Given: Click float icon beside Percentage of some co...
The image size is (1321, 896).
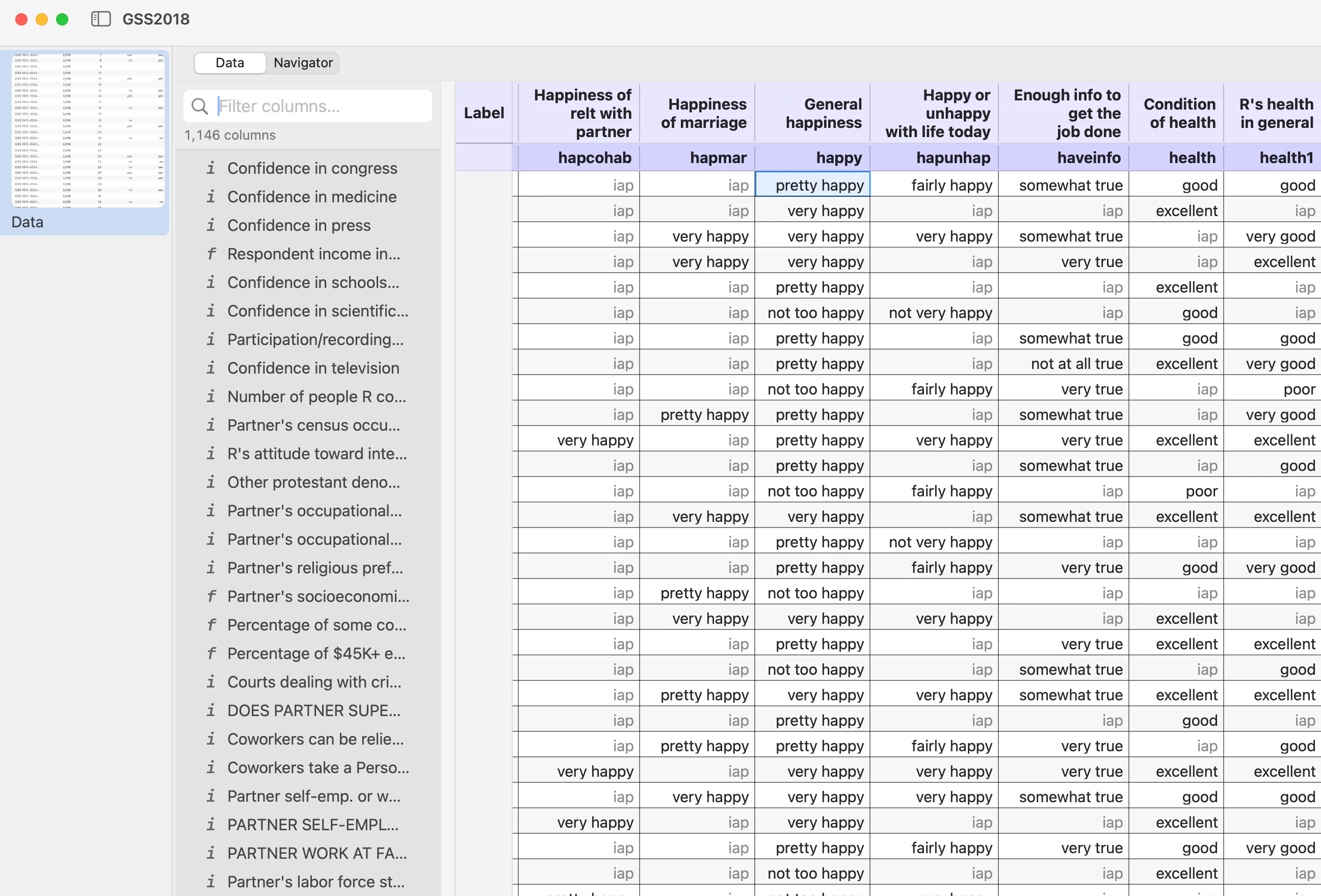Looking at the screenshot, I should click(211, 625).
